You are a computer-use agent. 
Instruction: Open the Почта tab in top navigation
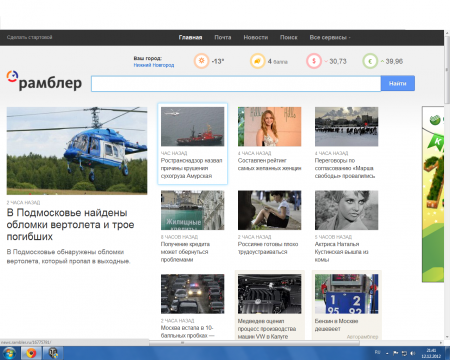tap(223, 37)
